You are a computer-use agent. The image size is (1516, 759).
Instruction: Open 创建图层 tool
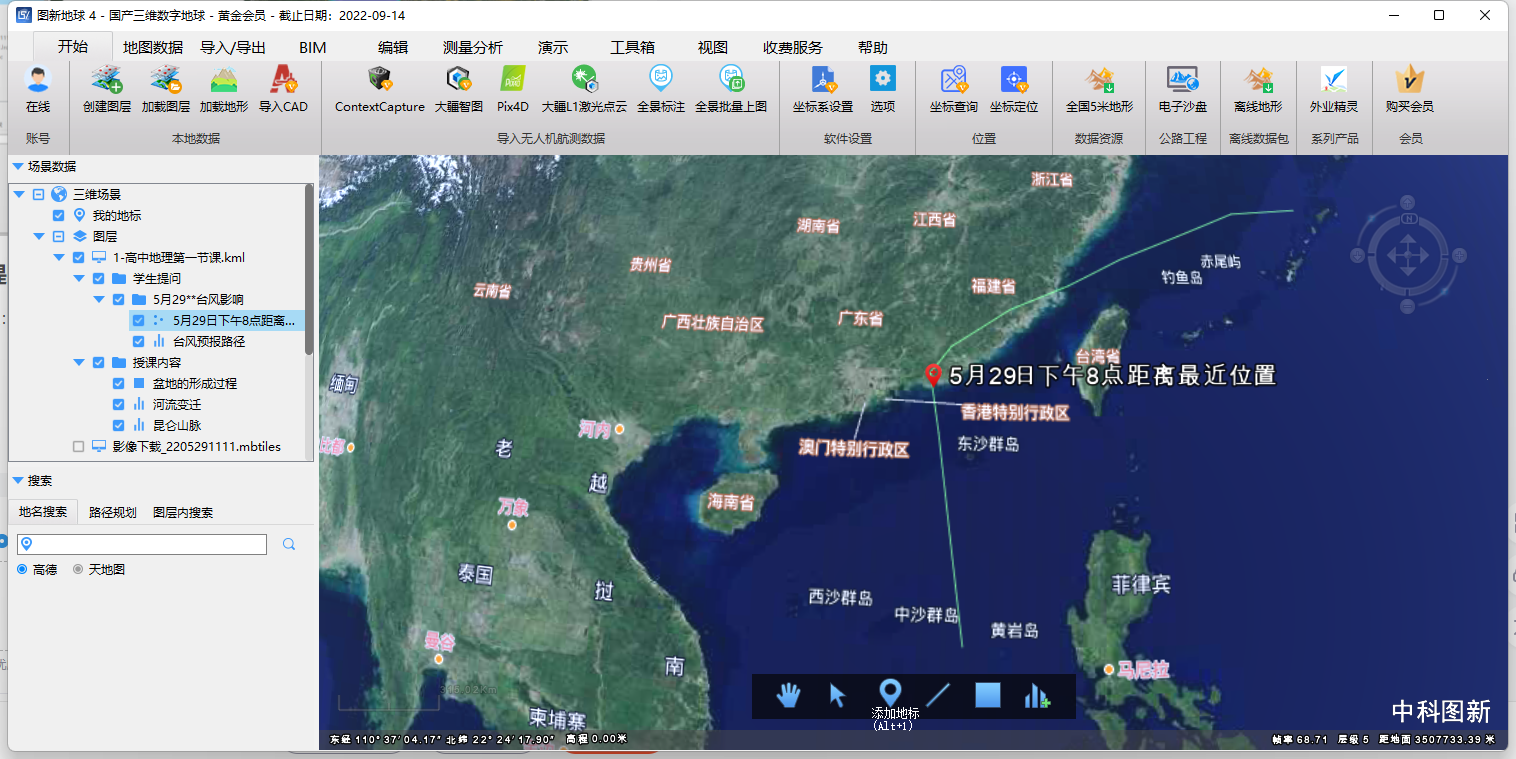[106, 80]
